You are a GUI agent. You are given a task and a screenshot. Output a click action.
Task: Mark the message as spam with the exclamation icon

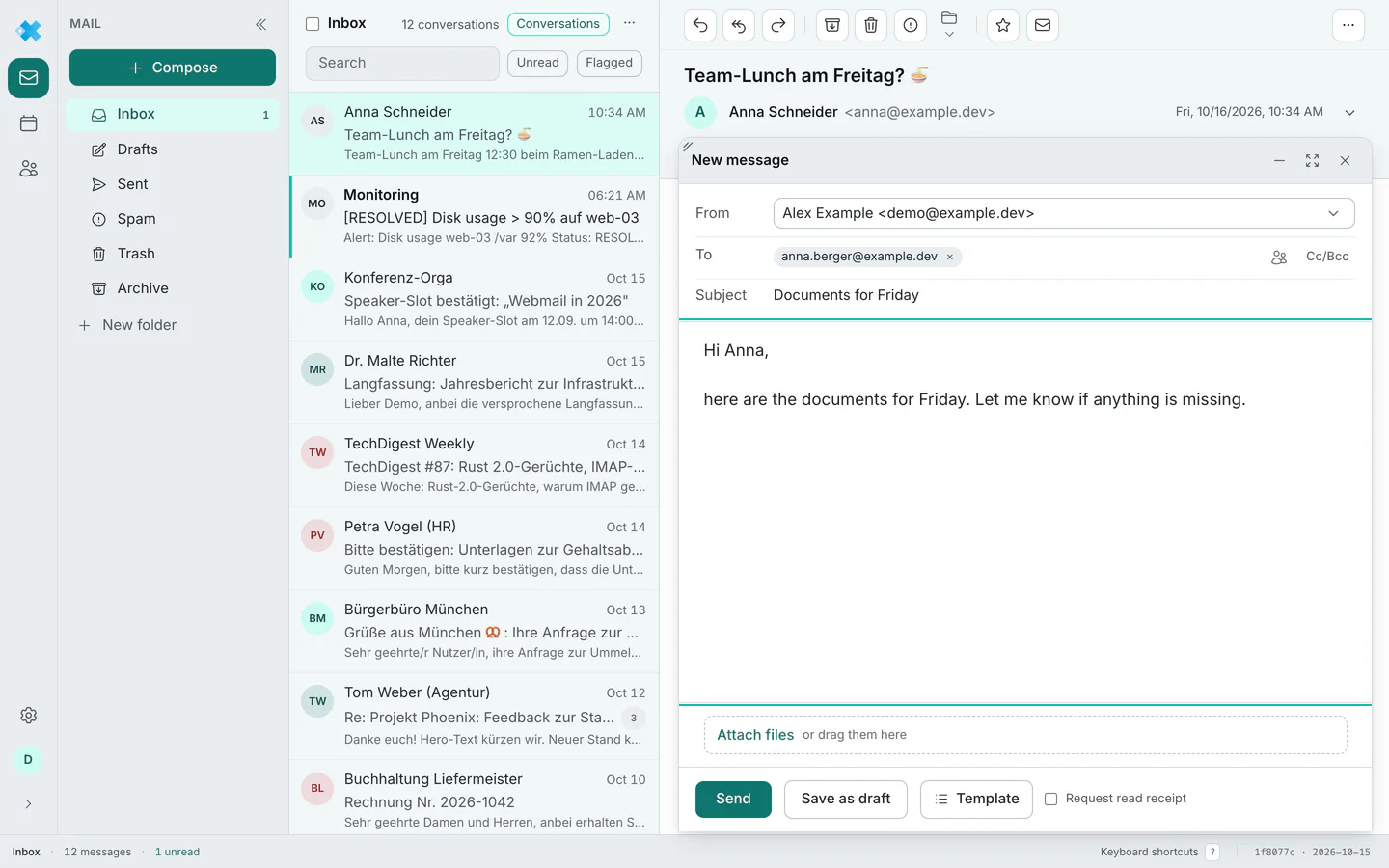pos(911,25)
